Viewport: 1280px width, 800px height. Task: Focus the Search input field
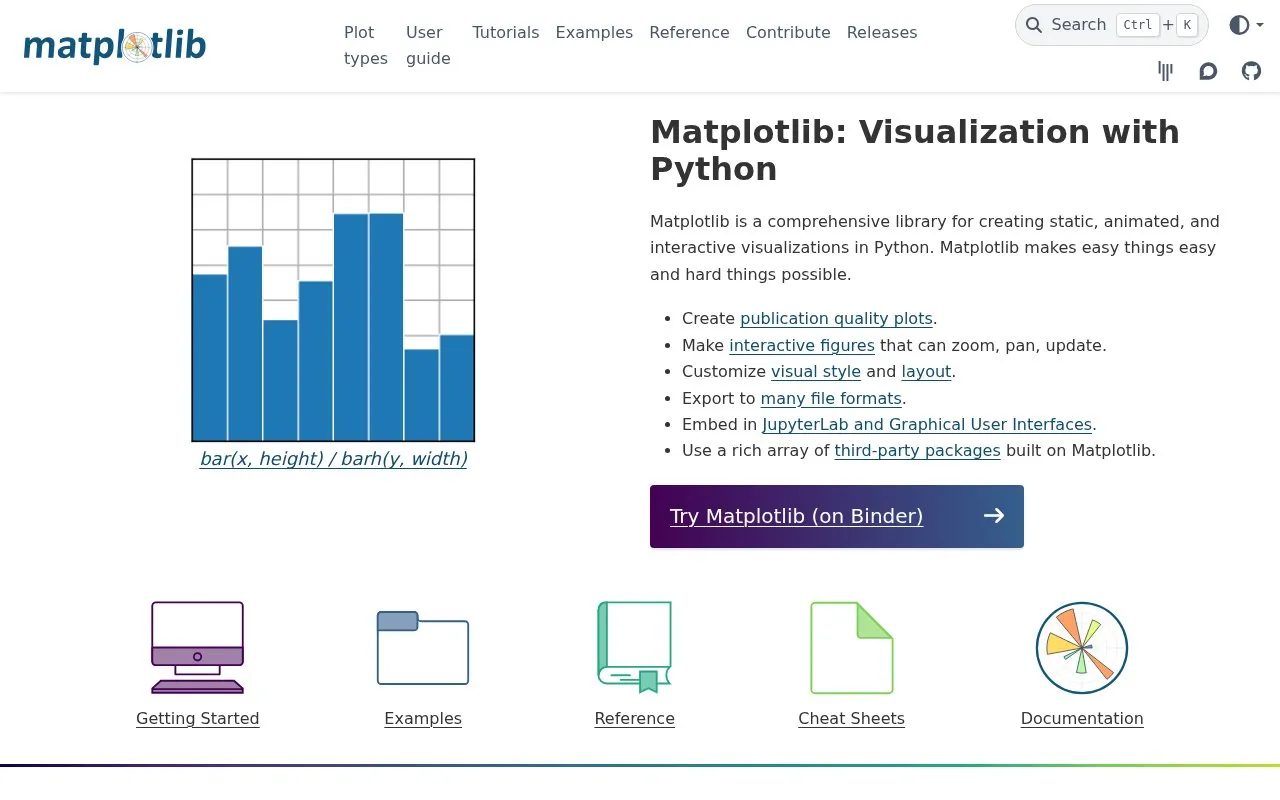tap(1112, 25)
